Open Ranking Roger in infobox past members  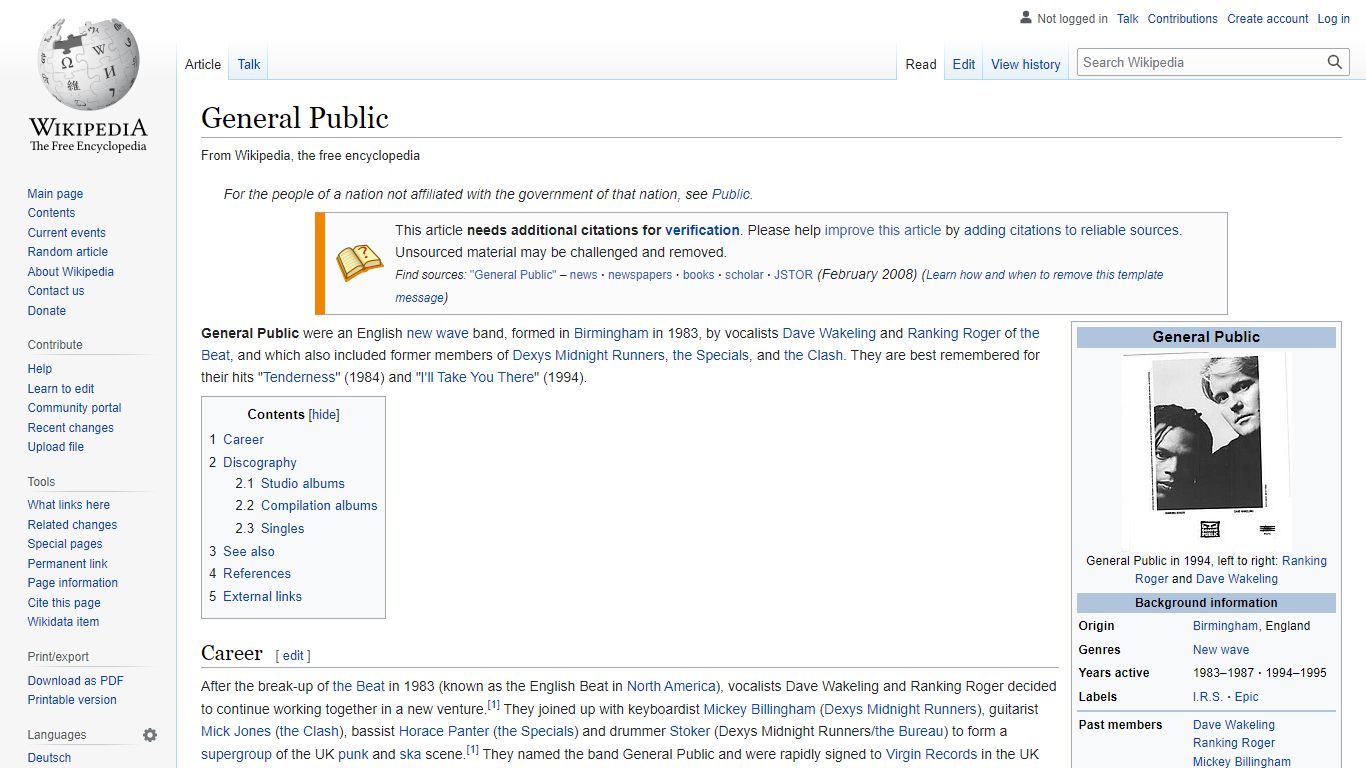pos(1234,743)
